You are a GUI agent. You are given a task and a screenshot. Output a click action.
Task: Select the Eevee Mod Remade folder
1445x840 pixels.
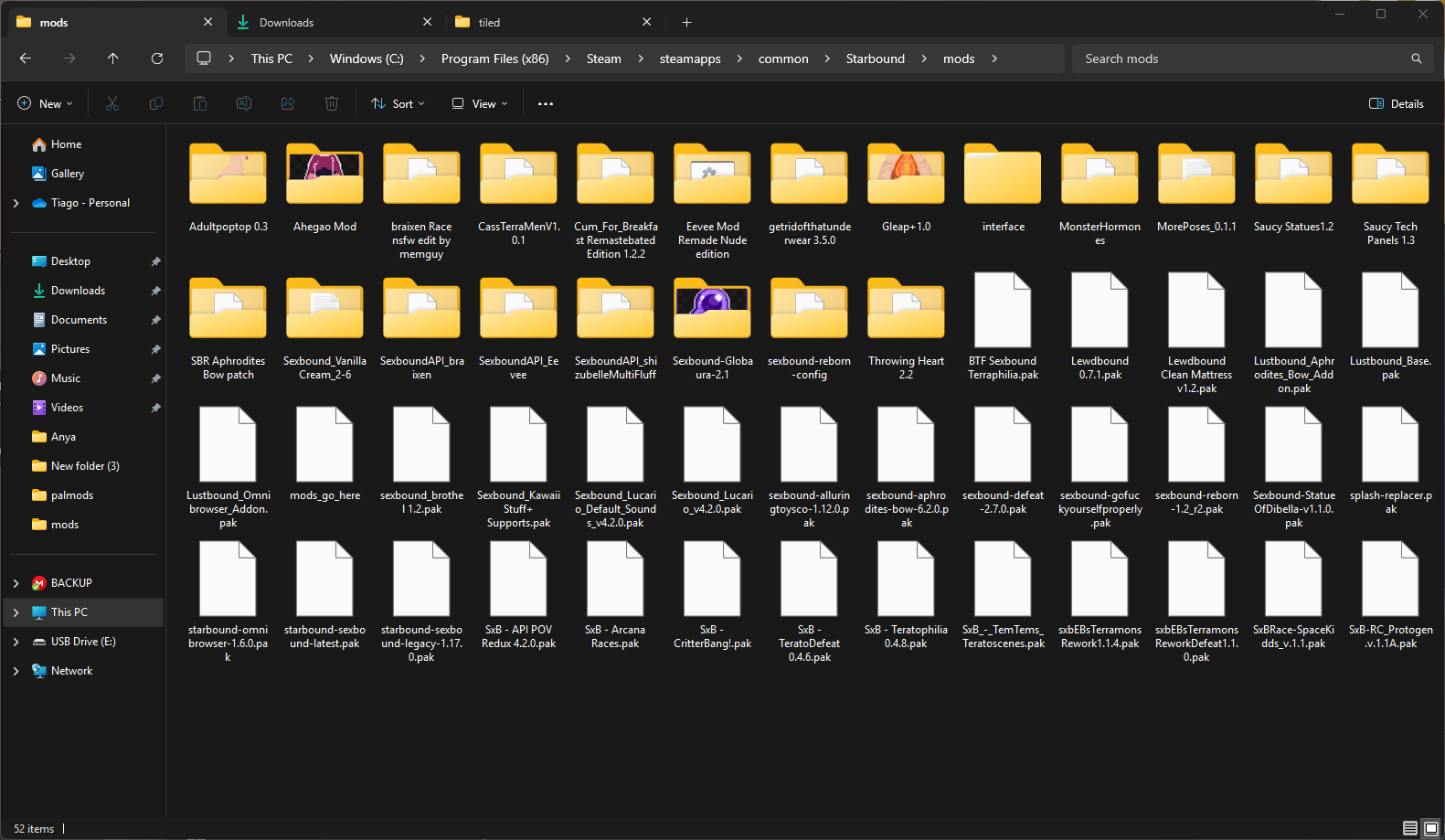tap(712, 201)
